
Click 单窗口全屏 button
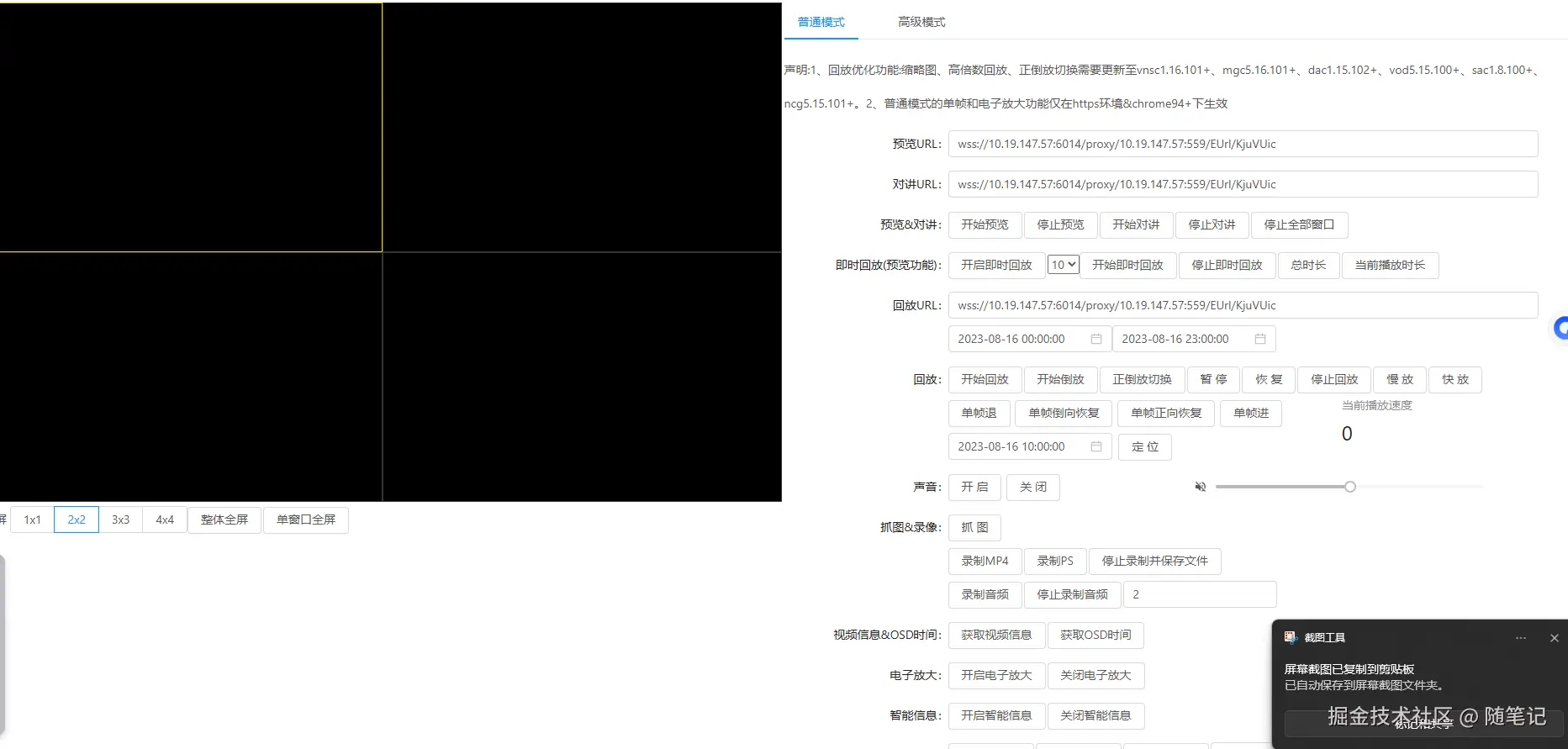click(x=306, y=520)
